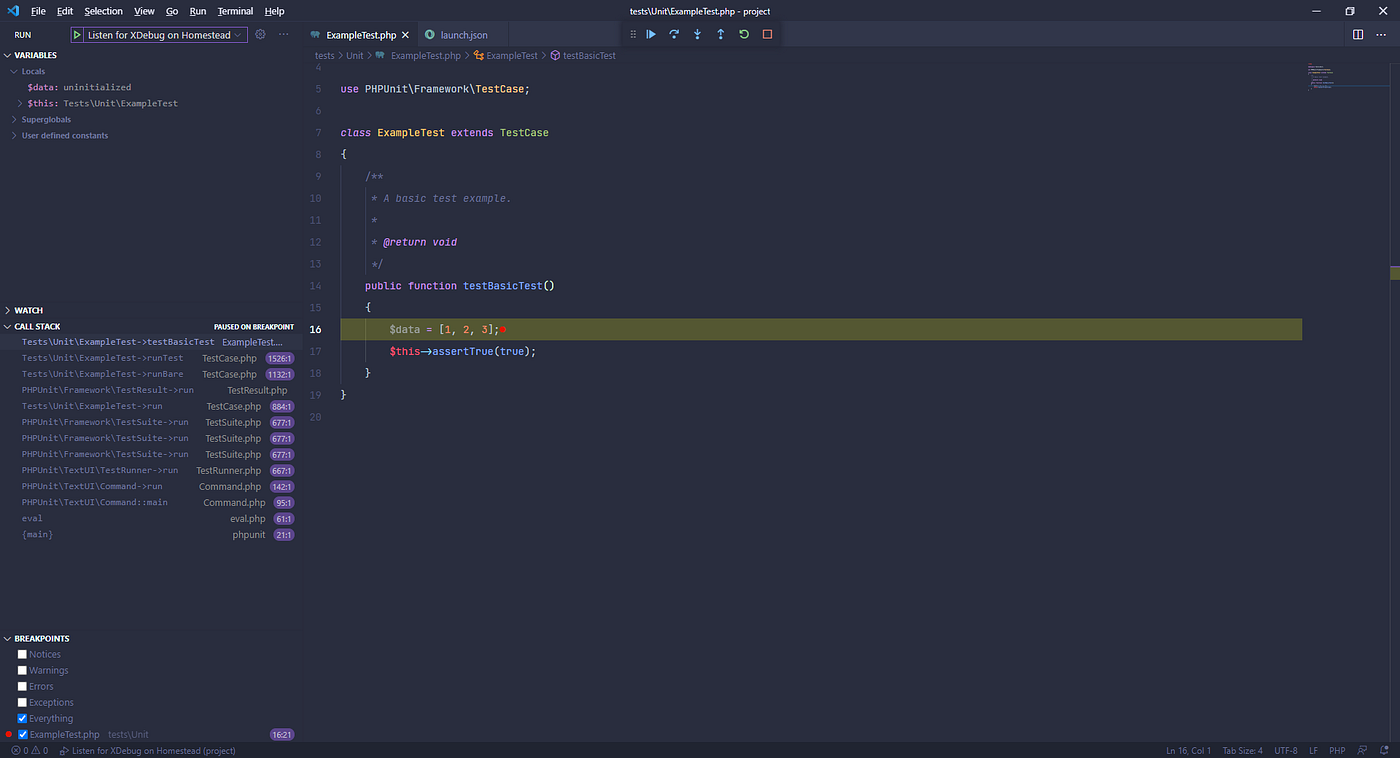This screenshot has height=758, width=1400.
Task: Click the Ln 16, Col 1 status item
Action: 1188,750
